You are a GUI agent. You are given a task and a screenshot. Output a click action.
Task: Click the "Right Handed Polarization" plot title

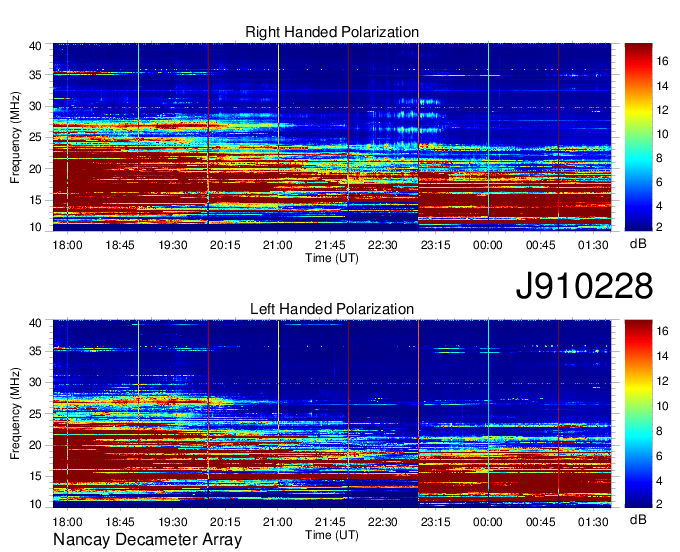click(332, 32)
